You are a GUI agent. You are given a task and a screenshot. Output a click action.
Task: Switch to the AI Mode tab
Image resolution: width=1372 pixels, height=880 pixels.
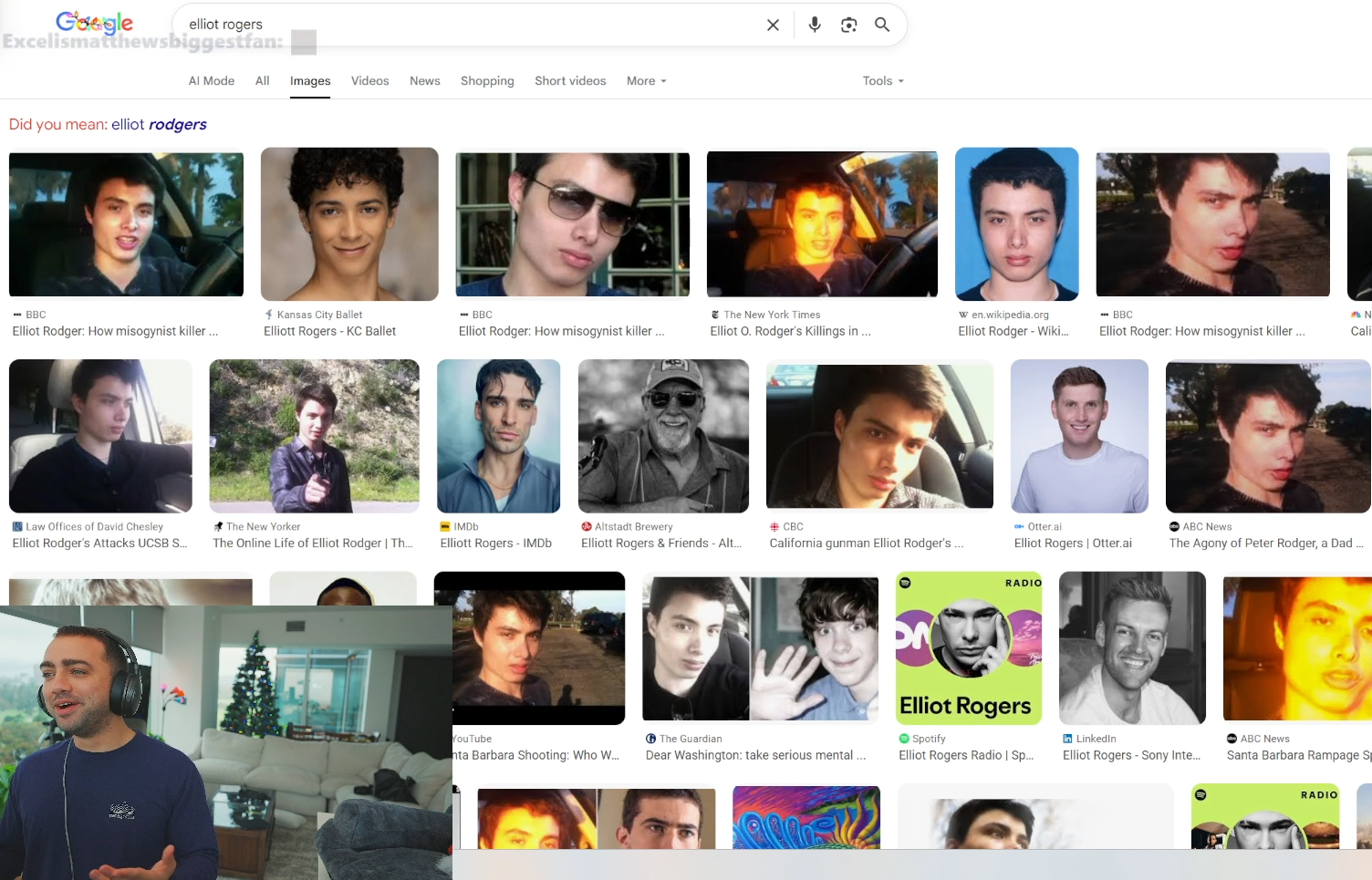click(212, 80)
